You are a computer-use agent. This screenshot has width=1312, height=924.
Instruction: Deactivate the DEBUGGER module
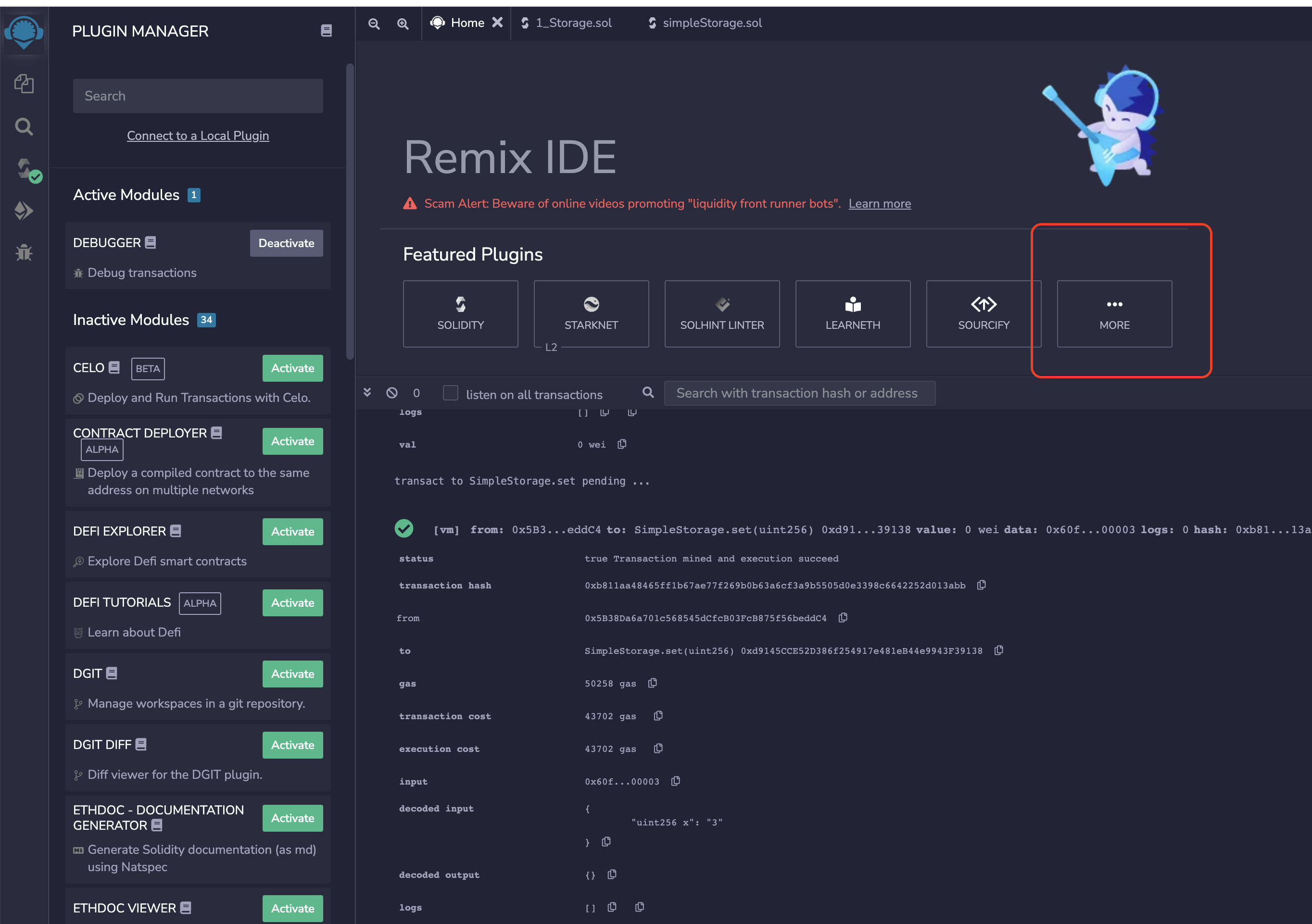click(286, 243)
